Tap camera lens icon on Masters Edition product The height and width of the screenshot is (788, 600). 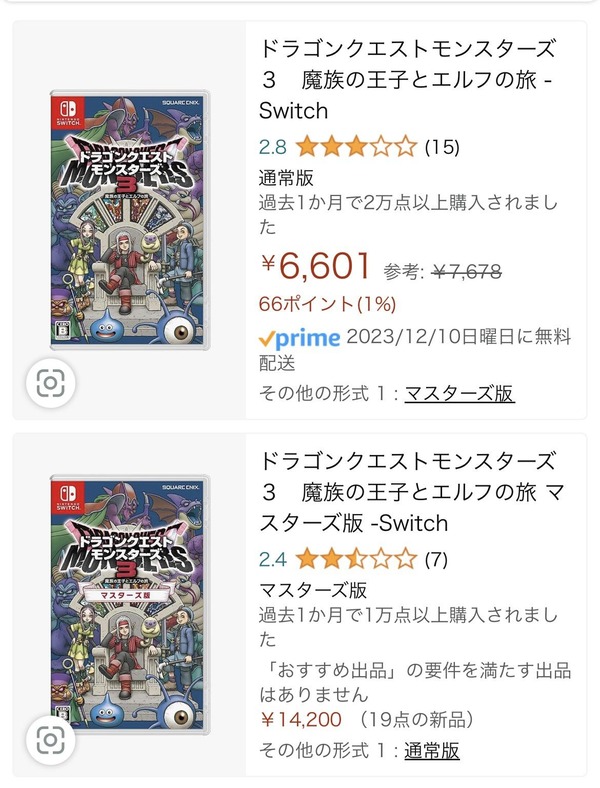point(50,742)
